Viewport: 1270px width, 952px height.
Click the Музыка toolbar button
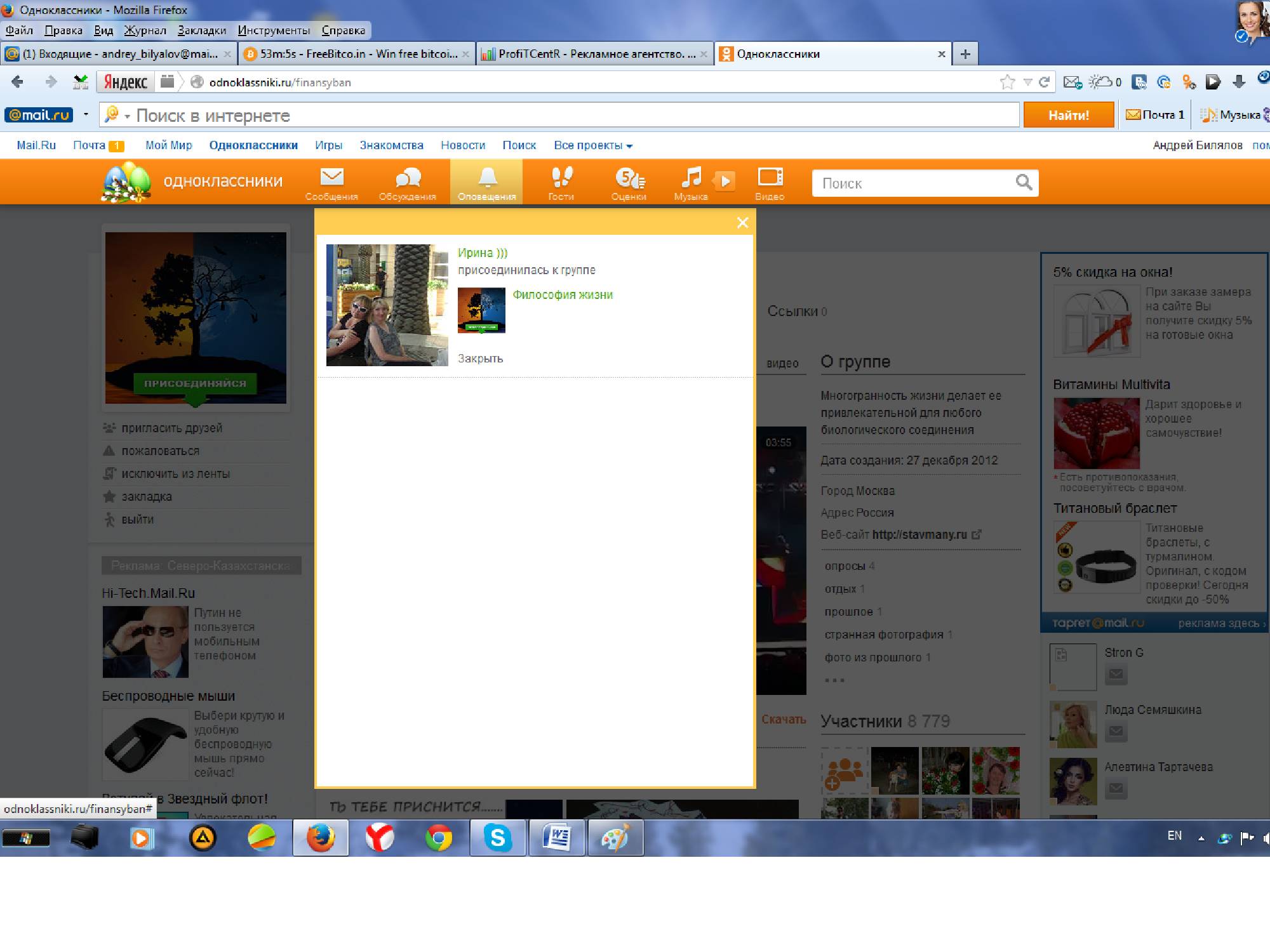tap(1232, 115)
